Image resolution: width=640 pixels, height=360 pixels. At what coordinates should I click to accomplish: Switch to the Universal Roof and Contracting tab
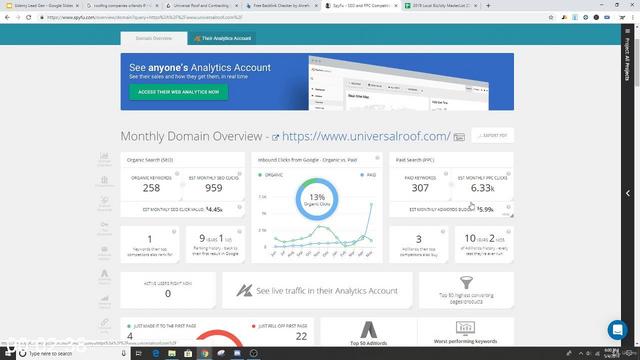tap(202, 6)
